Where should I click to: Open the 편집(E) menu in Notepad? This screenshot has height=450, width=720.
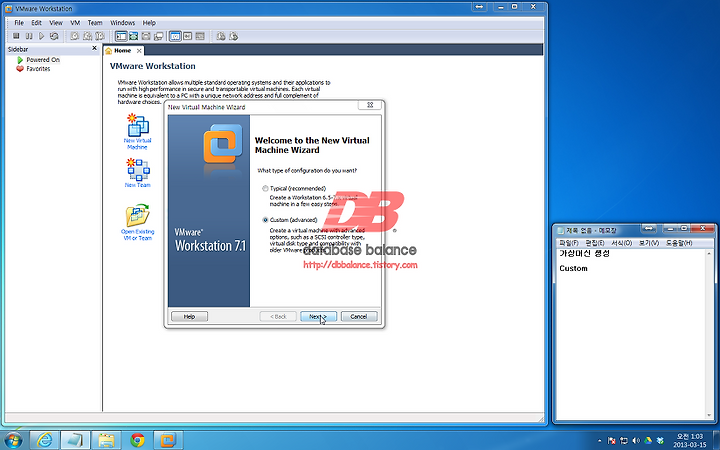[x=595, y=243]
